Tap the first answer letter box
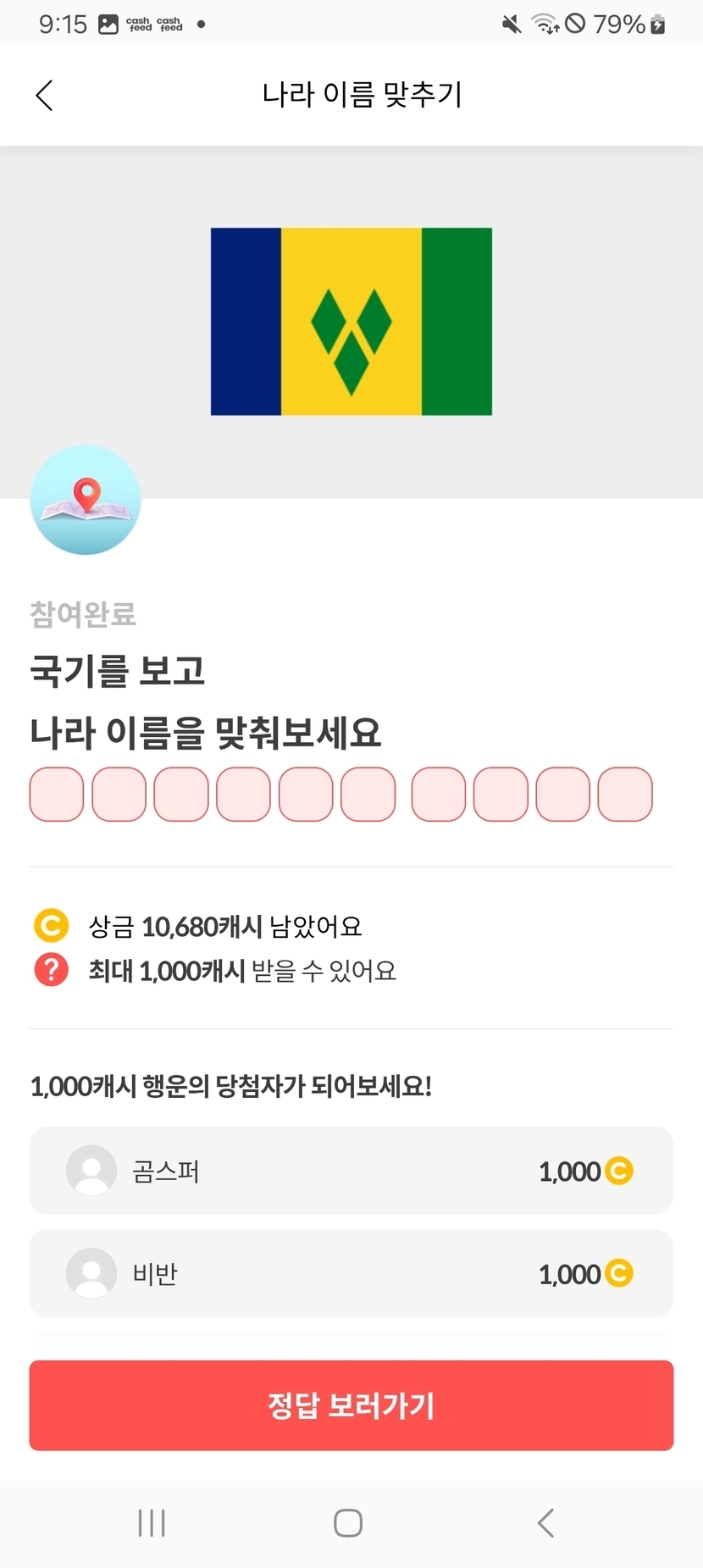The width and height of the screenshot is (703, 1568). coord(57,795)
